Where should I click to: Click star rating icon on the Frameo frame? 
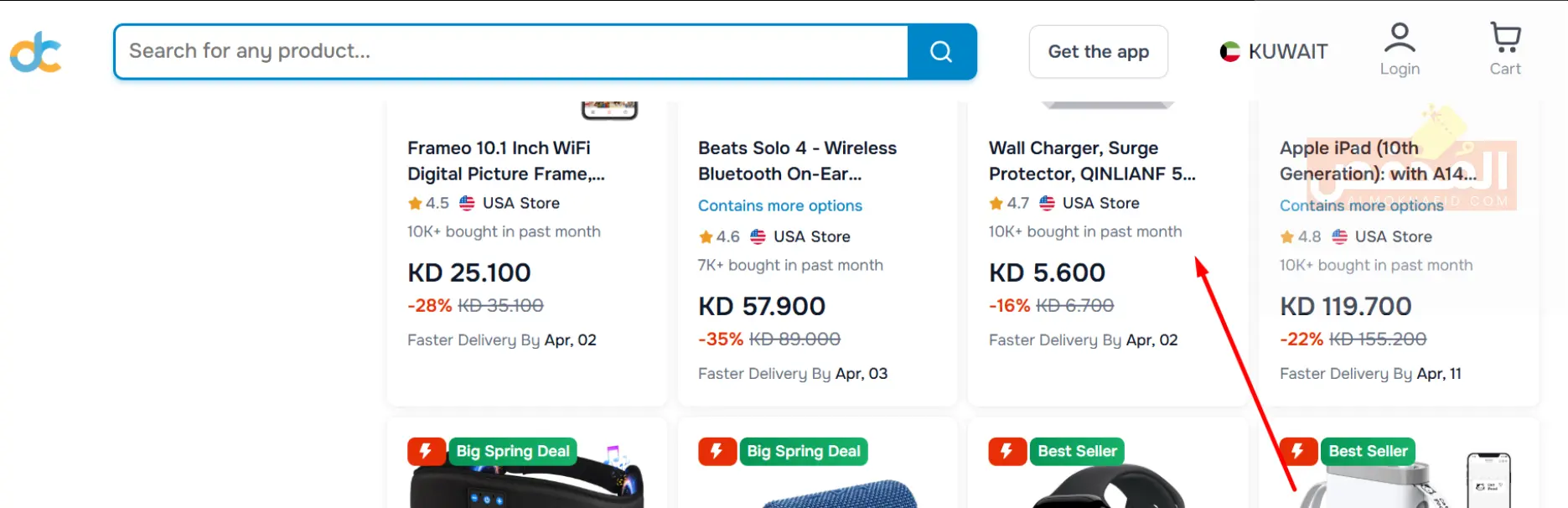pos(415,203)
